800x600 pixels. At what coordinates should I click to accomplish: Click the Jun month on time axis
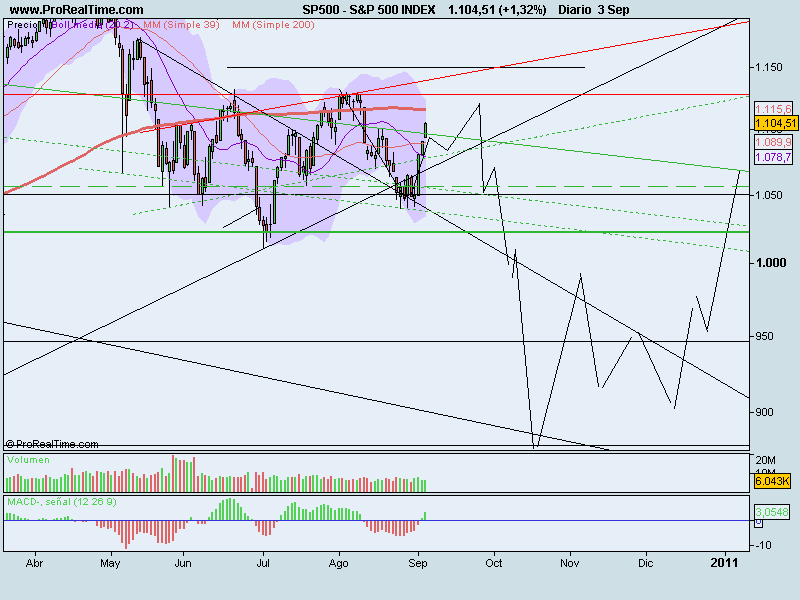183,563
